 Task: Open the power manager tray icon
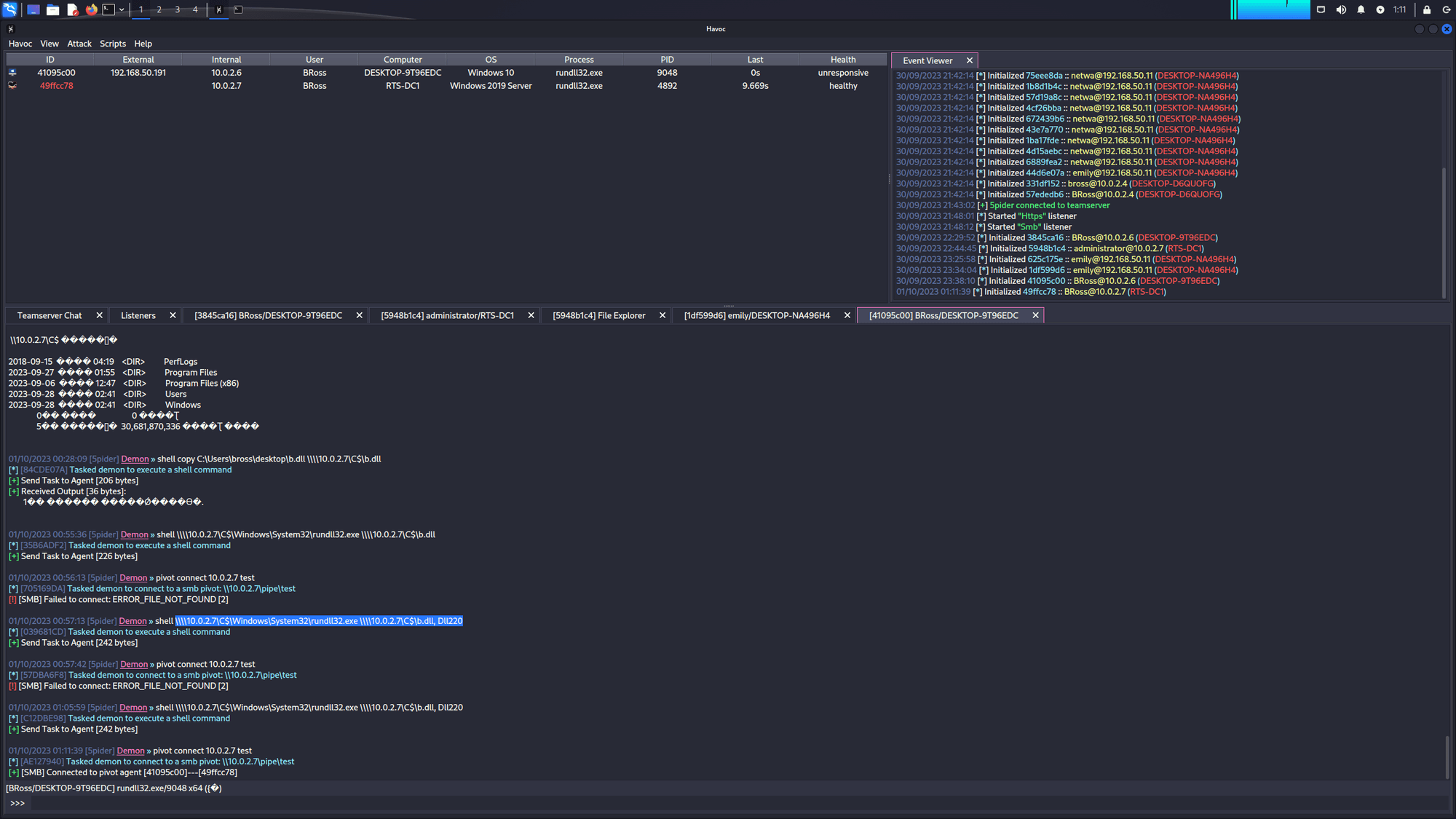pyautogui.click(x=1380, y=9)
